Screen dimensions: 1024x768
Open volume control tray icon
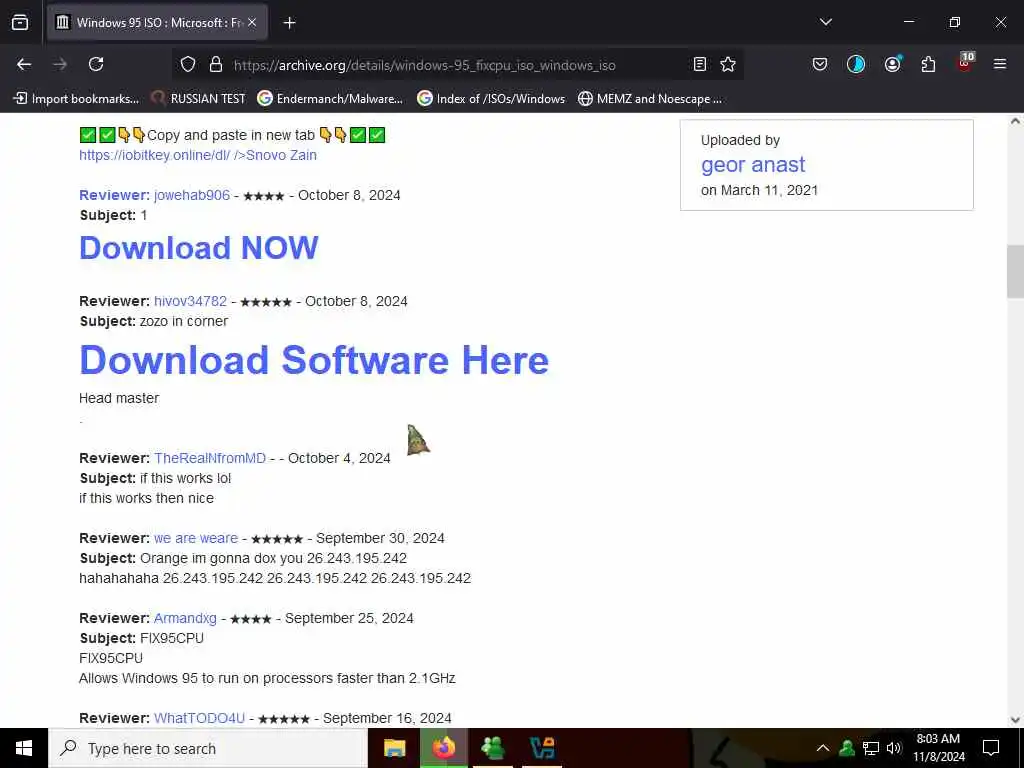(x=893, y=748)
